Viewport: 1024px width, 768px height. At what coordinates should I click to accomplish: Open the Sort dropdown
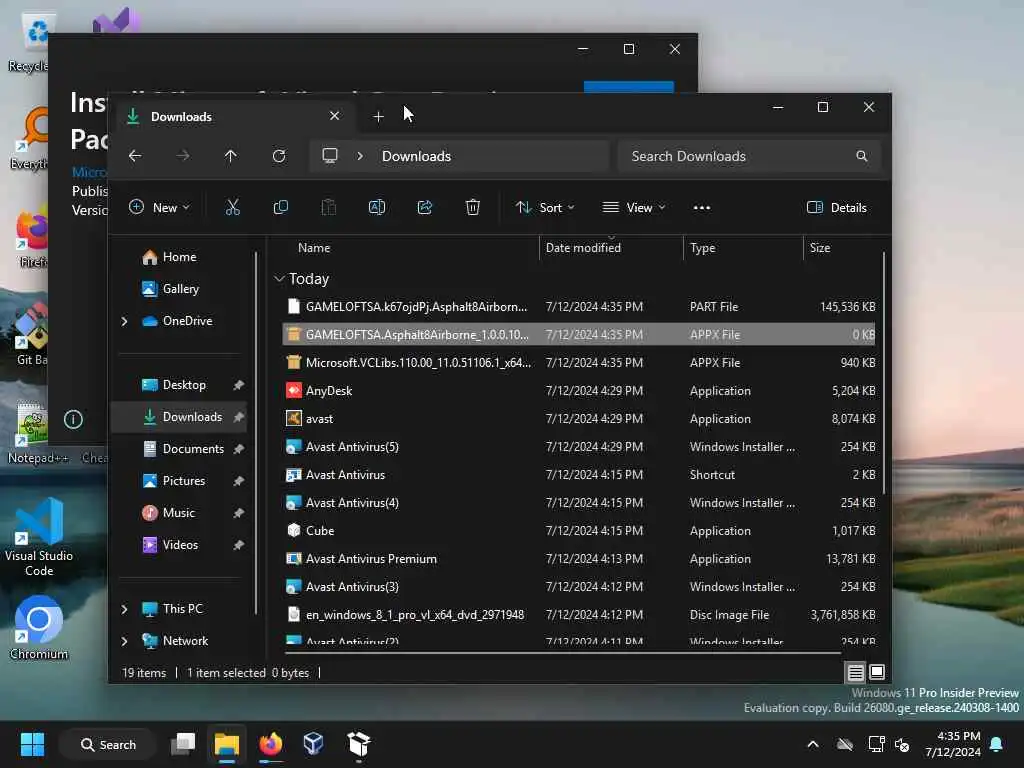(545, 208)
